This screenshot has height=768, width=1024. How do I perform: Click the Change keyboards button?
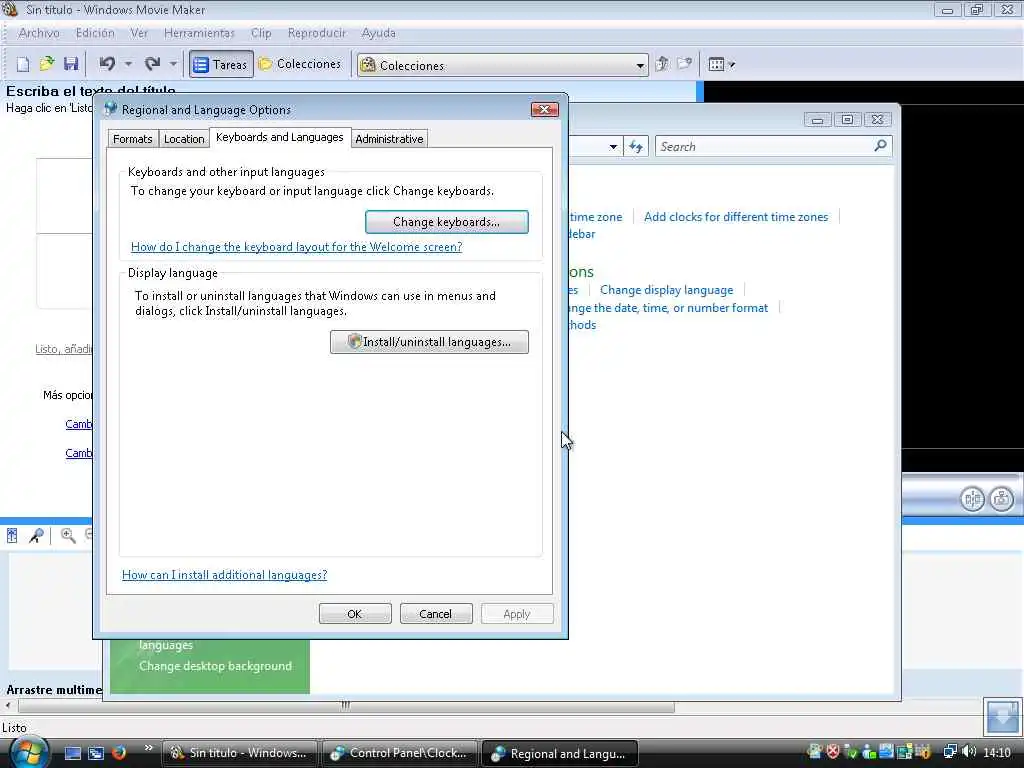[x=447, y=222]
